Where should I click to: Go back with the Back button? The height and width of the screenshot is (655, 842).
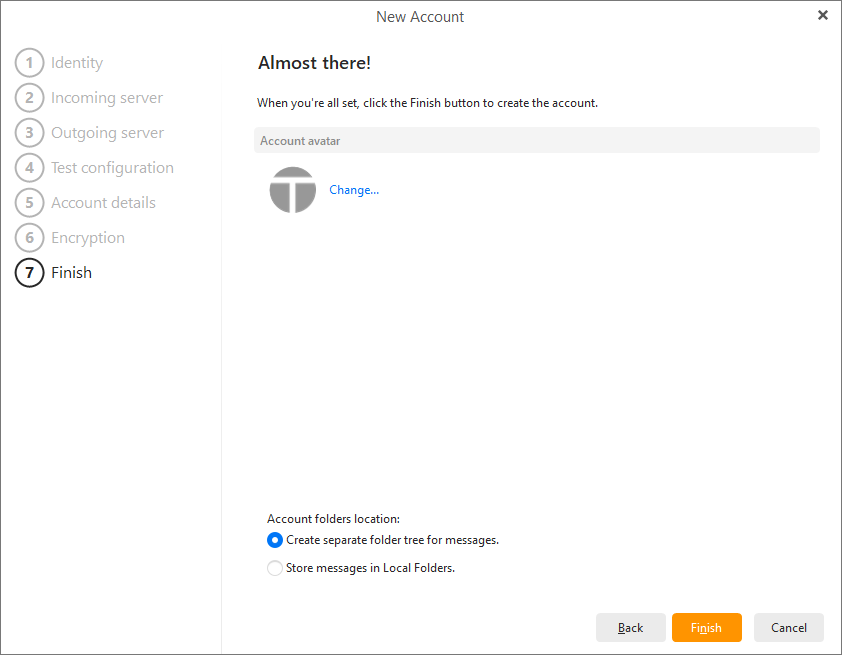click(630, 628)
